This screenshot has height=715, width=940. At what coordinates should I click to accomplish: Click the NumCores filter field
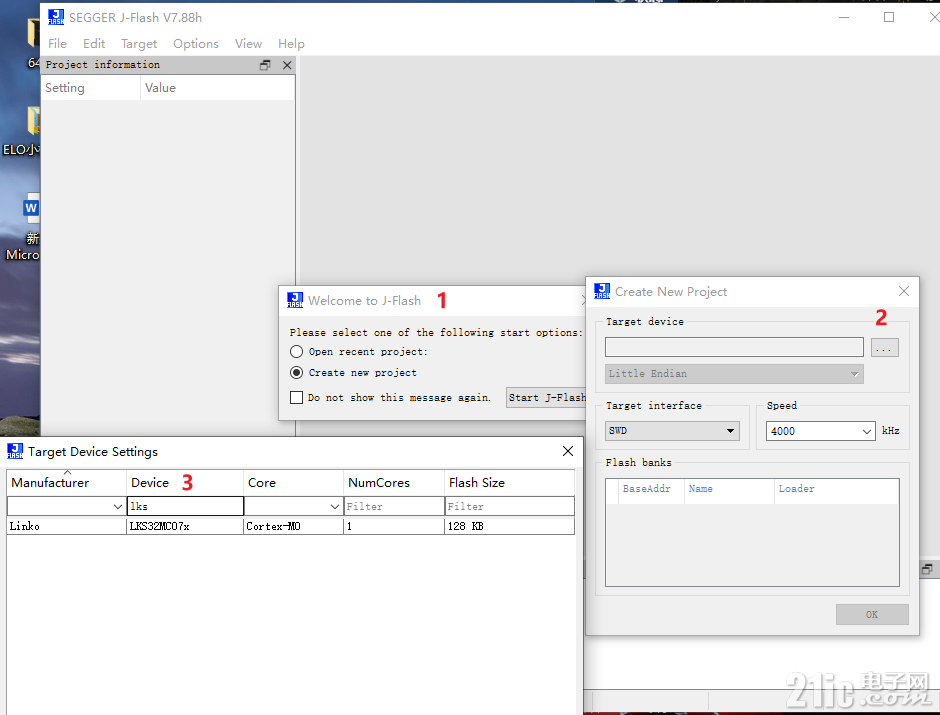pos(394,506)
